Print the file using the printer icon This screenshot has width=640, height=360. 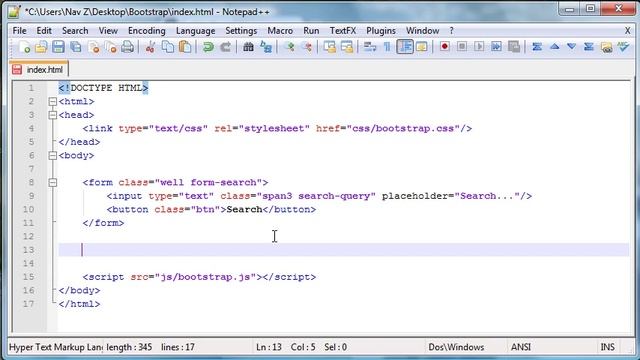tap(128, 47)
